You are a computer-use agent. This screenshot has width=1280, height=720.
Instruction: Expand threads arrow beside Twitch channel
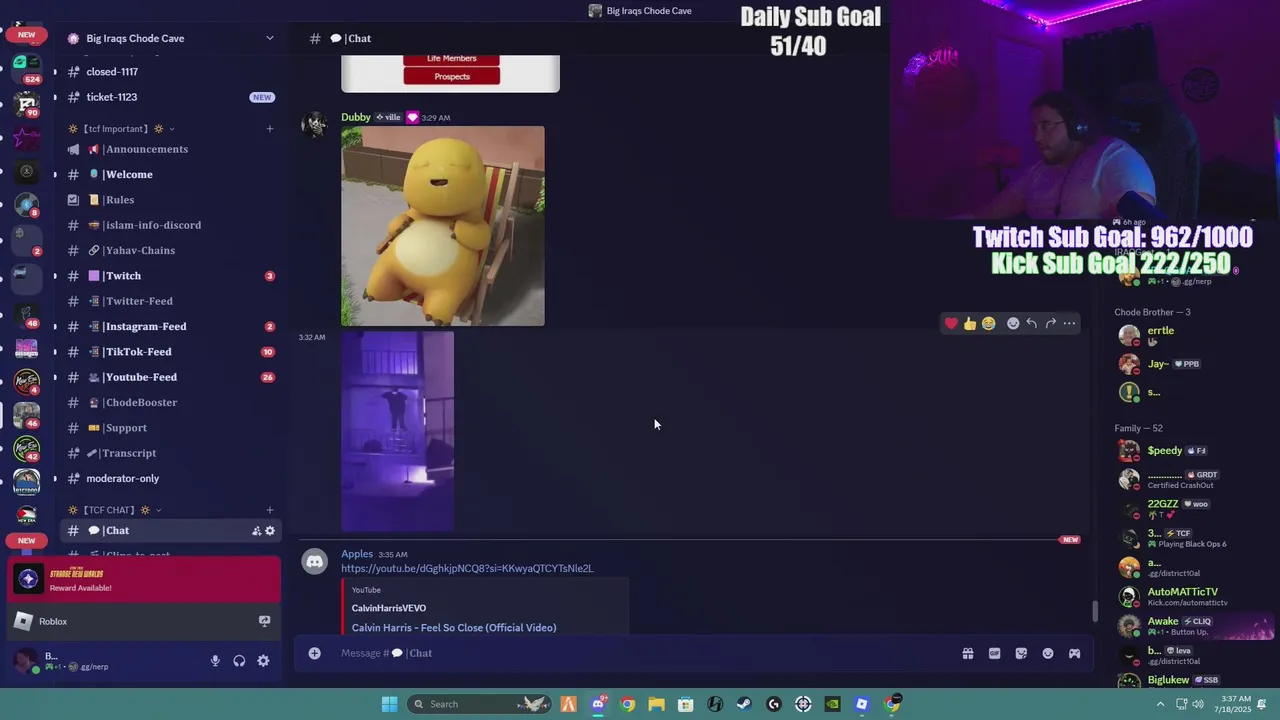click(x=55, y=276)
